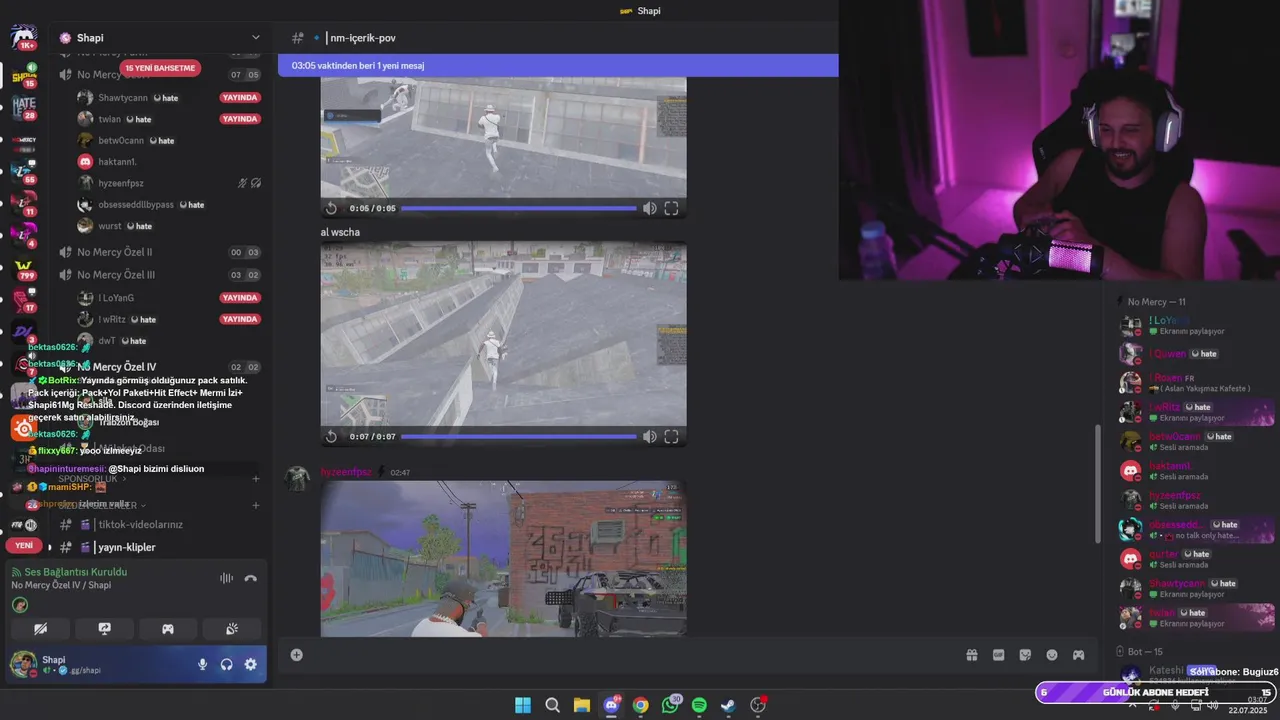The height and width of the screenshot is (720, 1280).
Task: Expand the Shapi server dropdown menu
Action: pos(255,38)
